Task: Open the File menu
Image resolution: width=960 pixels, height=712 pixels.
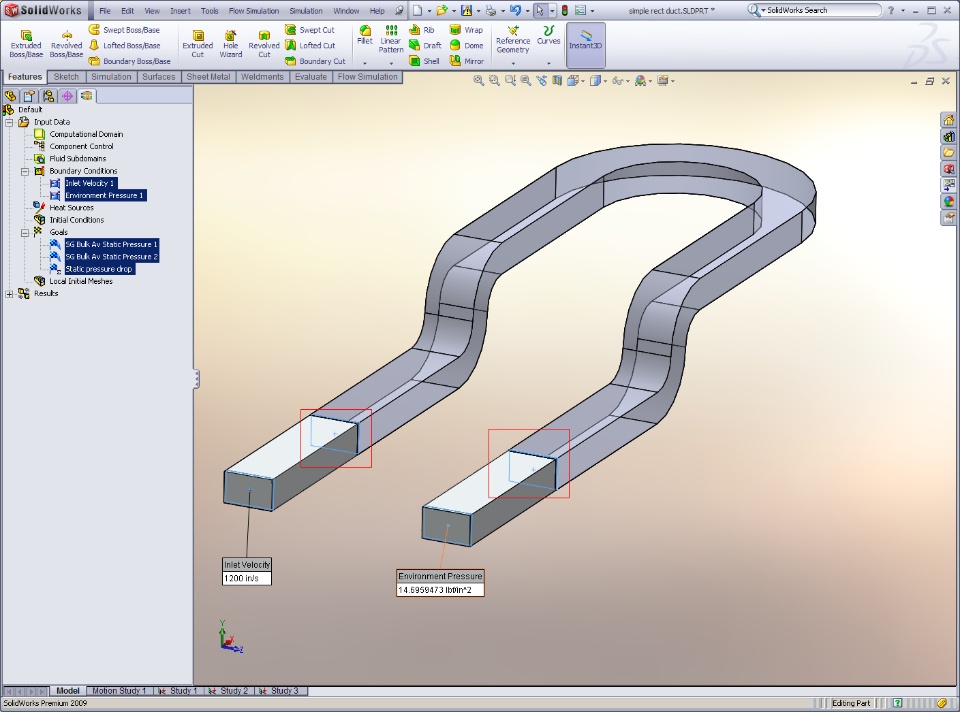Action: [105, 11]
